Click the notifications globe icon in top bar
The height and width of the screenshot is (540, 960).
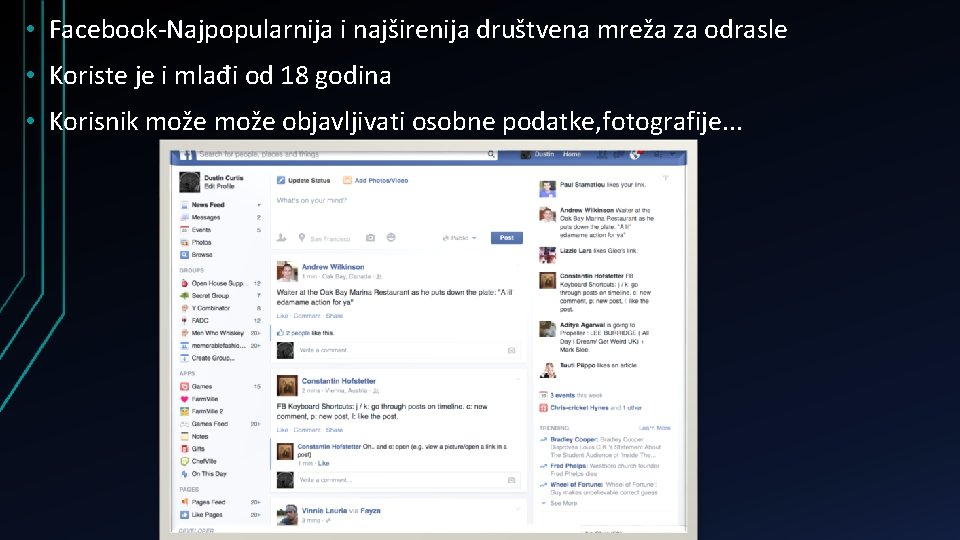[x=635, y=154]
